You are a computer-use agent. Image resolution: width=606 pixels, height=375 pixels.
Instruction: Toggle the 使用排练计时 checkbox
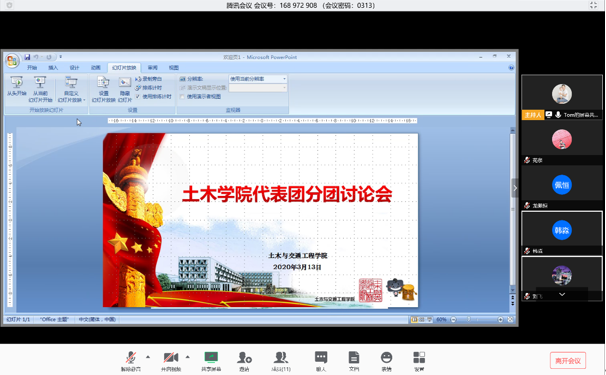[138, 96]
